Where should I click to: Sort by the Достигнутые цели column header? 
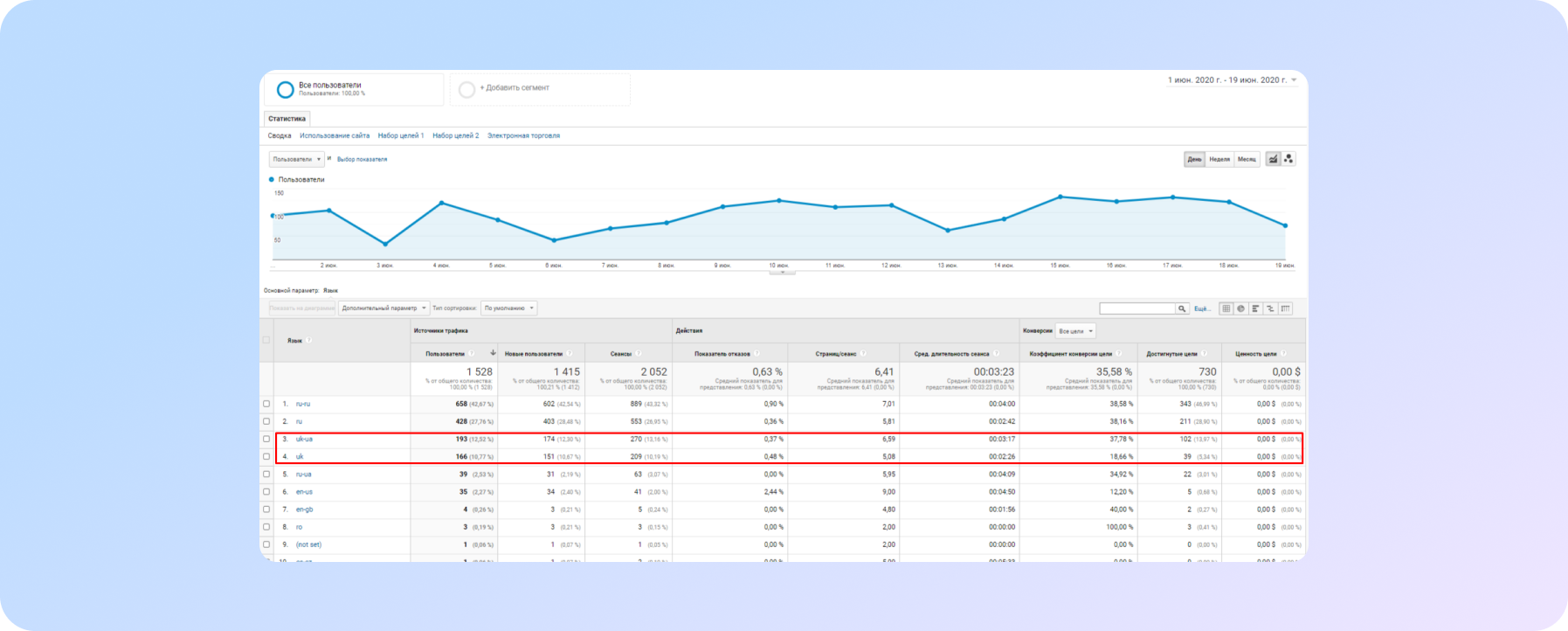click(1171, 354)
